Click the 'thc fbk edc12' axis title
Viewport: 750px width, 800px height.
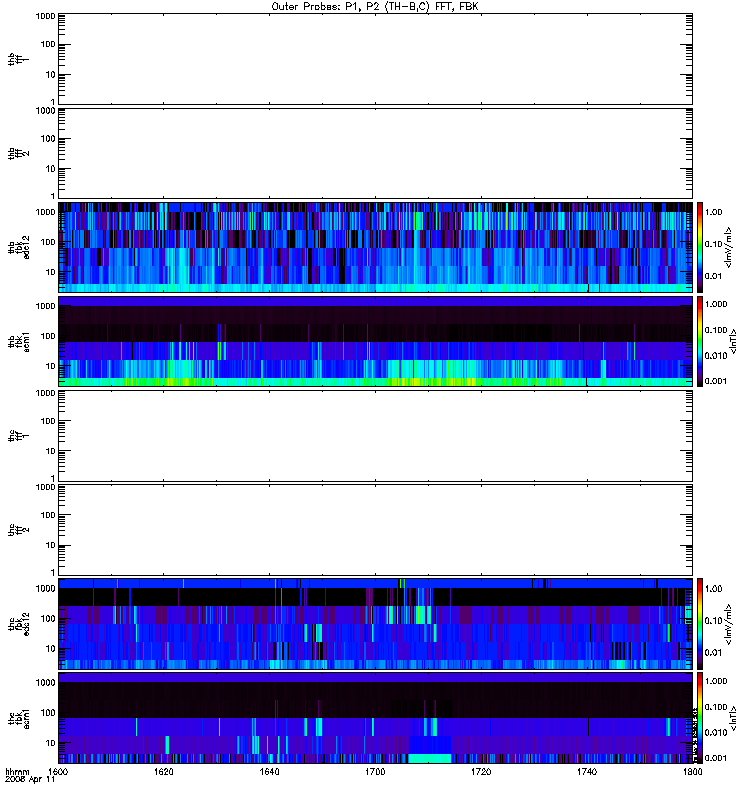18,624
